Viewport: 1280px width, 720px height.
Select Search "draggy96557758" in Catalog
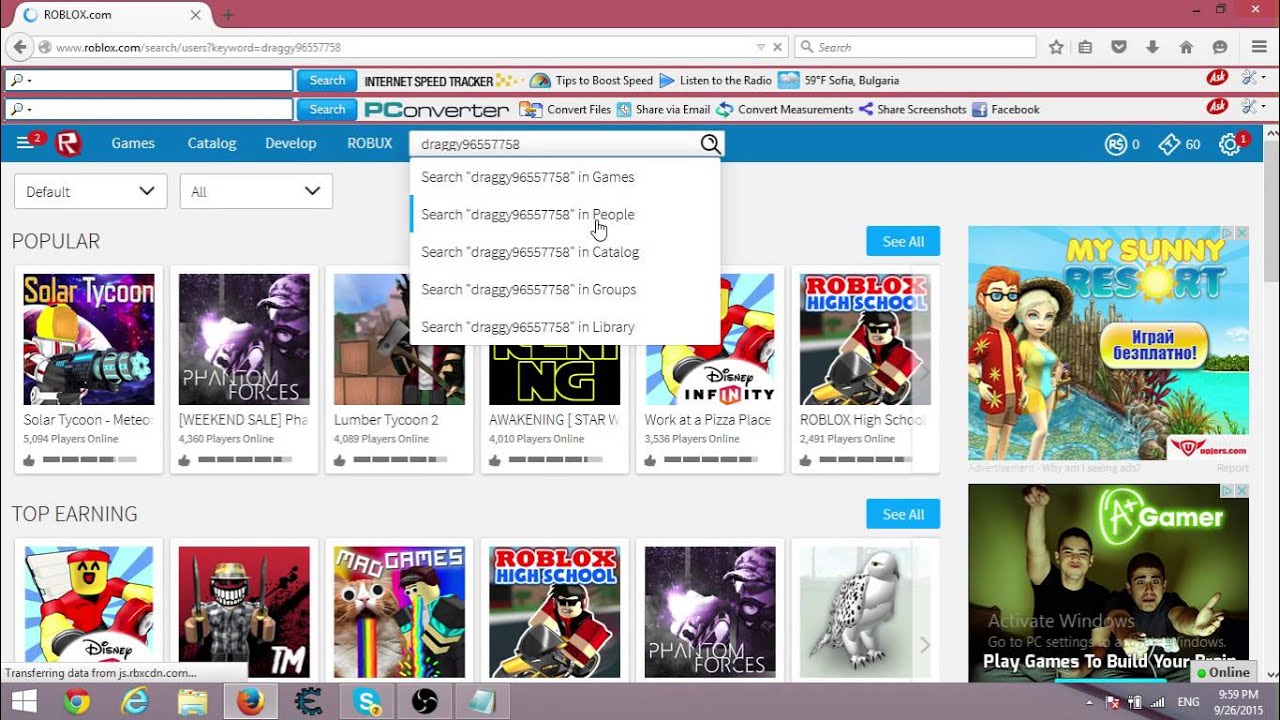[565, 252]
